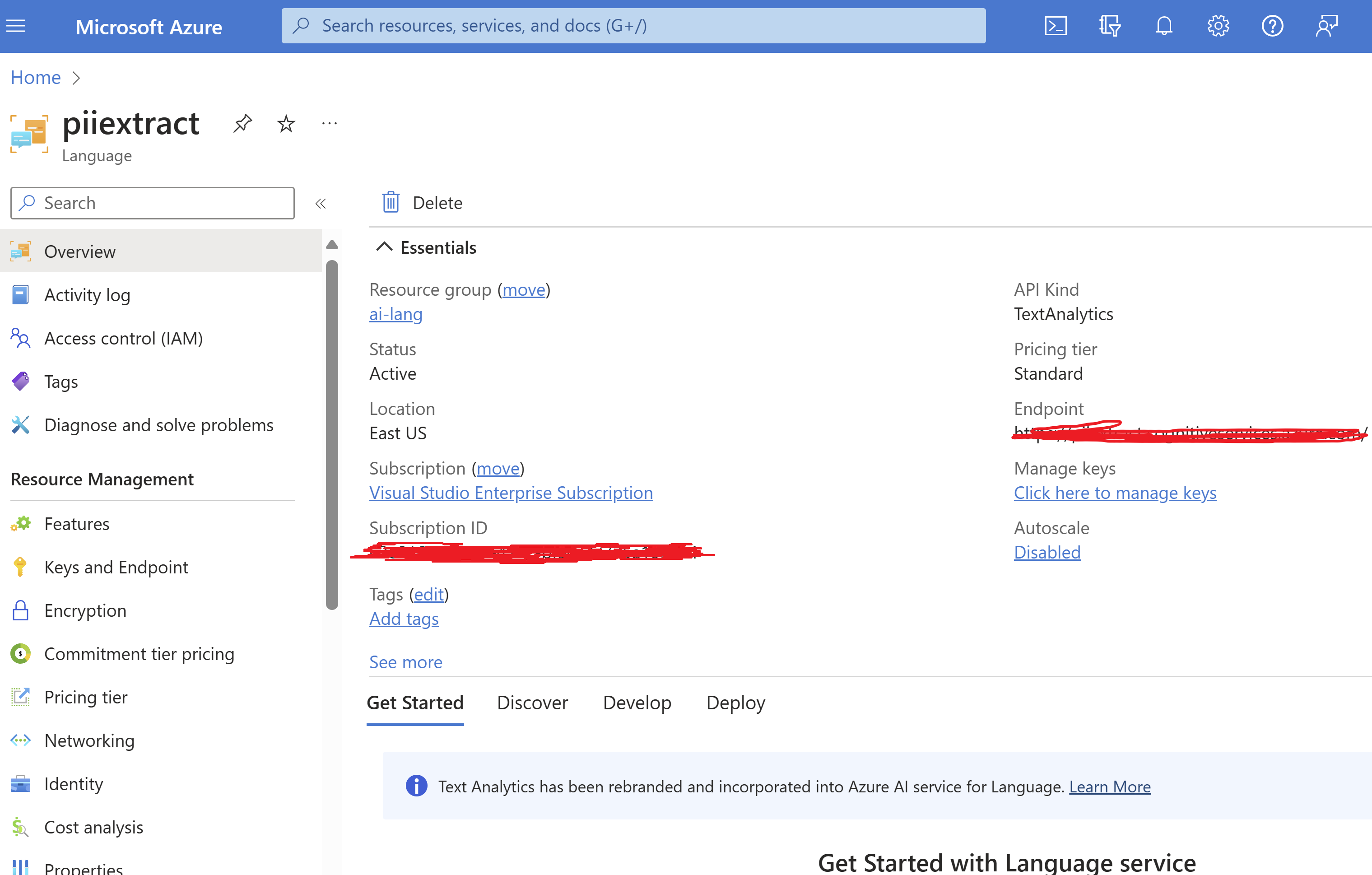
Task: Click the trash can Delete icon
Action: [x=391, y=202]
